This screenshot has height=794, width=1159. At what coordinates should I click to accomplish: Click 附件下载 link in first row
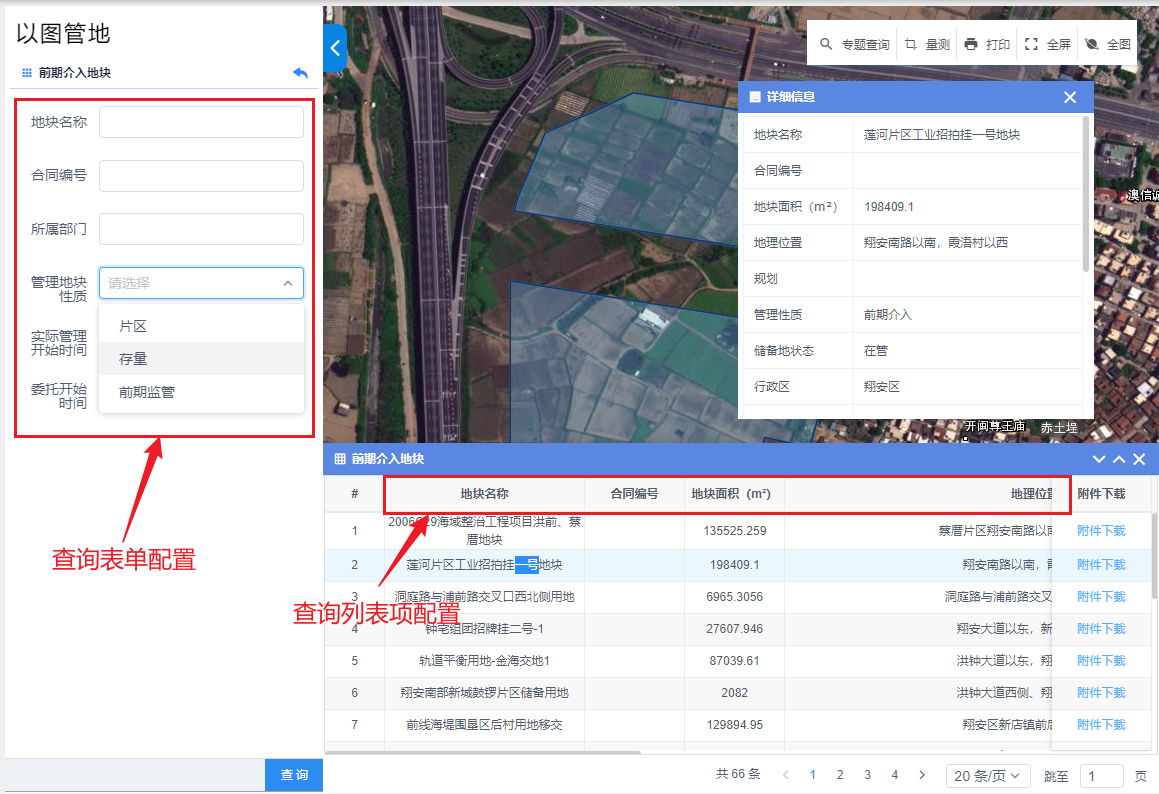1101,531
